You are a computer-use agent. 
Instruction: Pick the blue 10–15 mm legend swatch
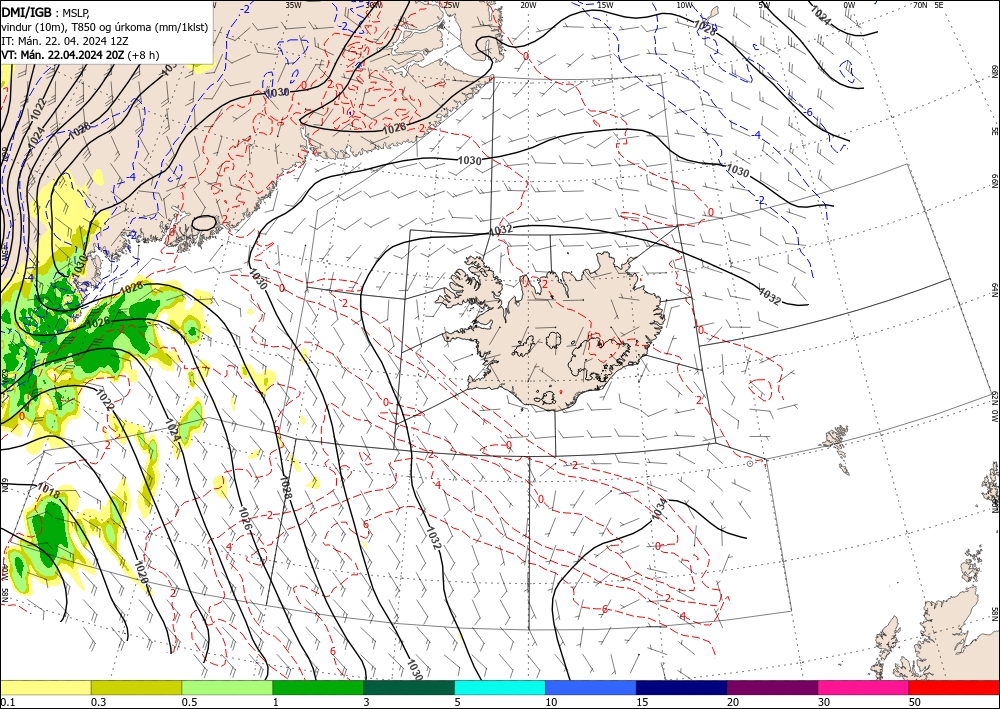click(591, 687)
